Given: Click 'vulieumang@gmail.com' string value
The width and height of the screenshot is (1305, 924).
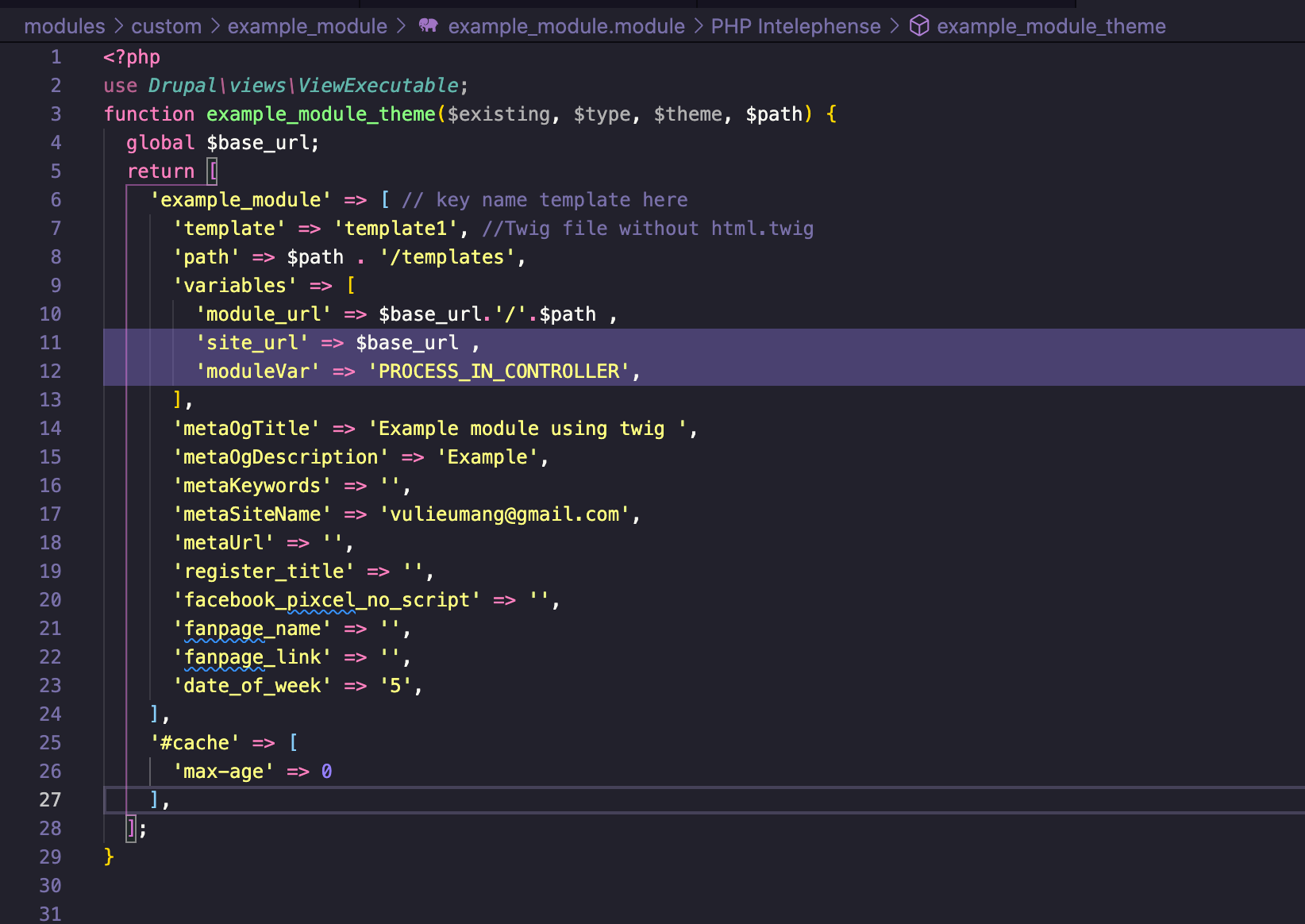Looking at the screenshot, I should [x=504, y=514].
